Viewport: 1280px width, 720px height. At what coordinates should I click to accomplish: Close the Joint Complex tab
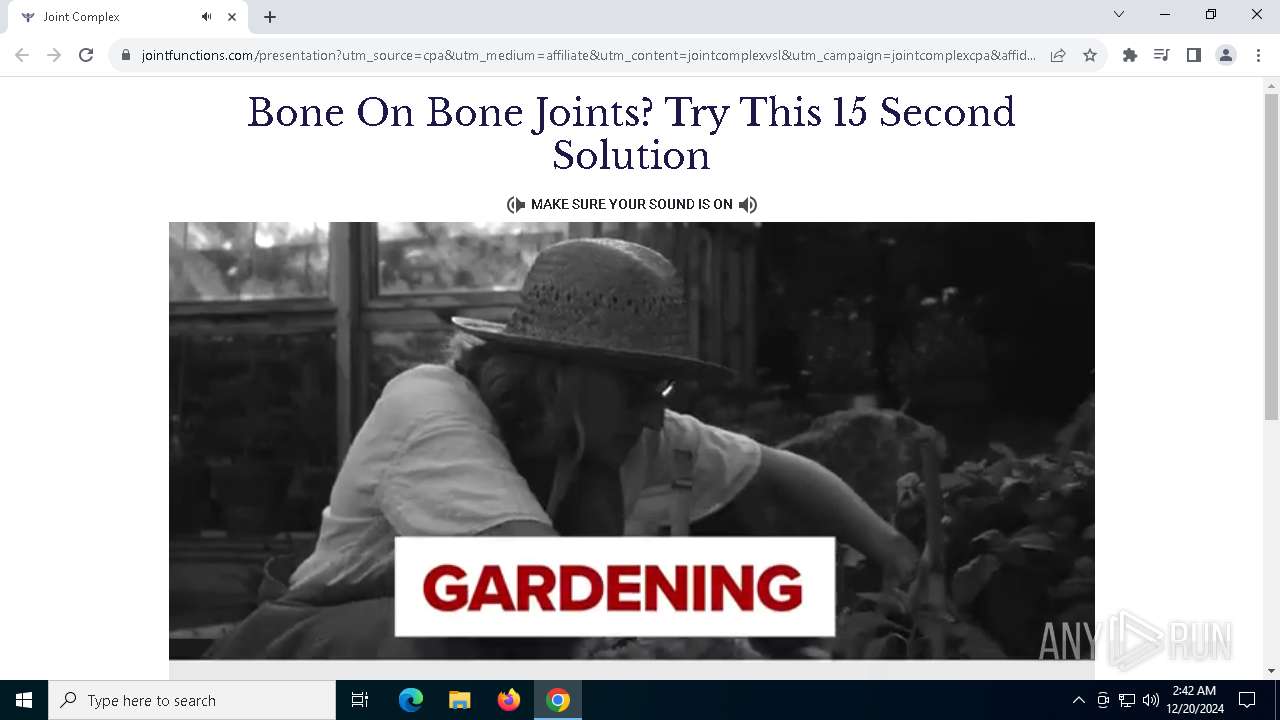pyautogui.click(x=232, y=17)
